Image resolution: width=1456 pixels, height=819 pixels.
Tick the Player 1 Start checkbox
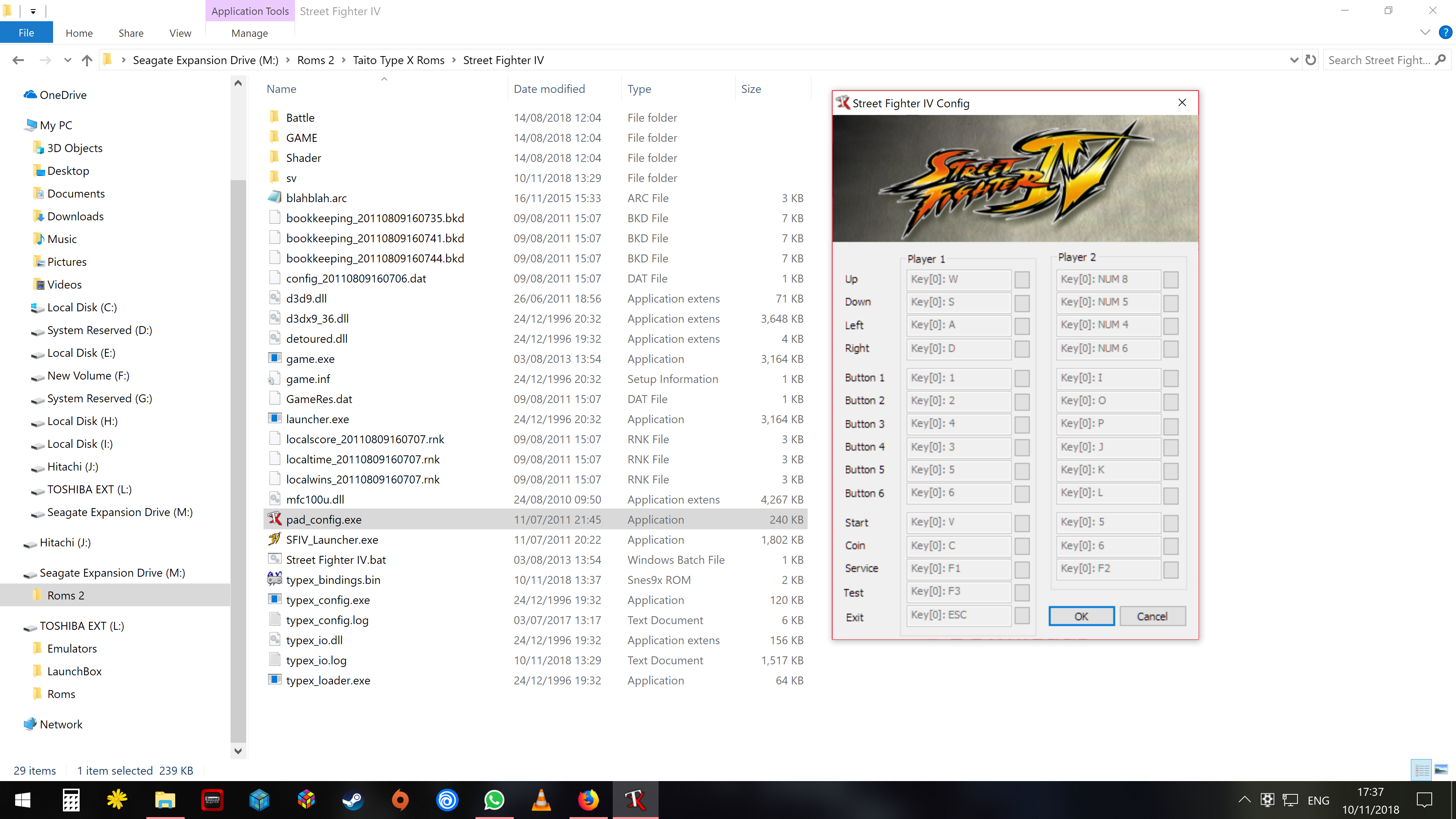[1022, 523]
